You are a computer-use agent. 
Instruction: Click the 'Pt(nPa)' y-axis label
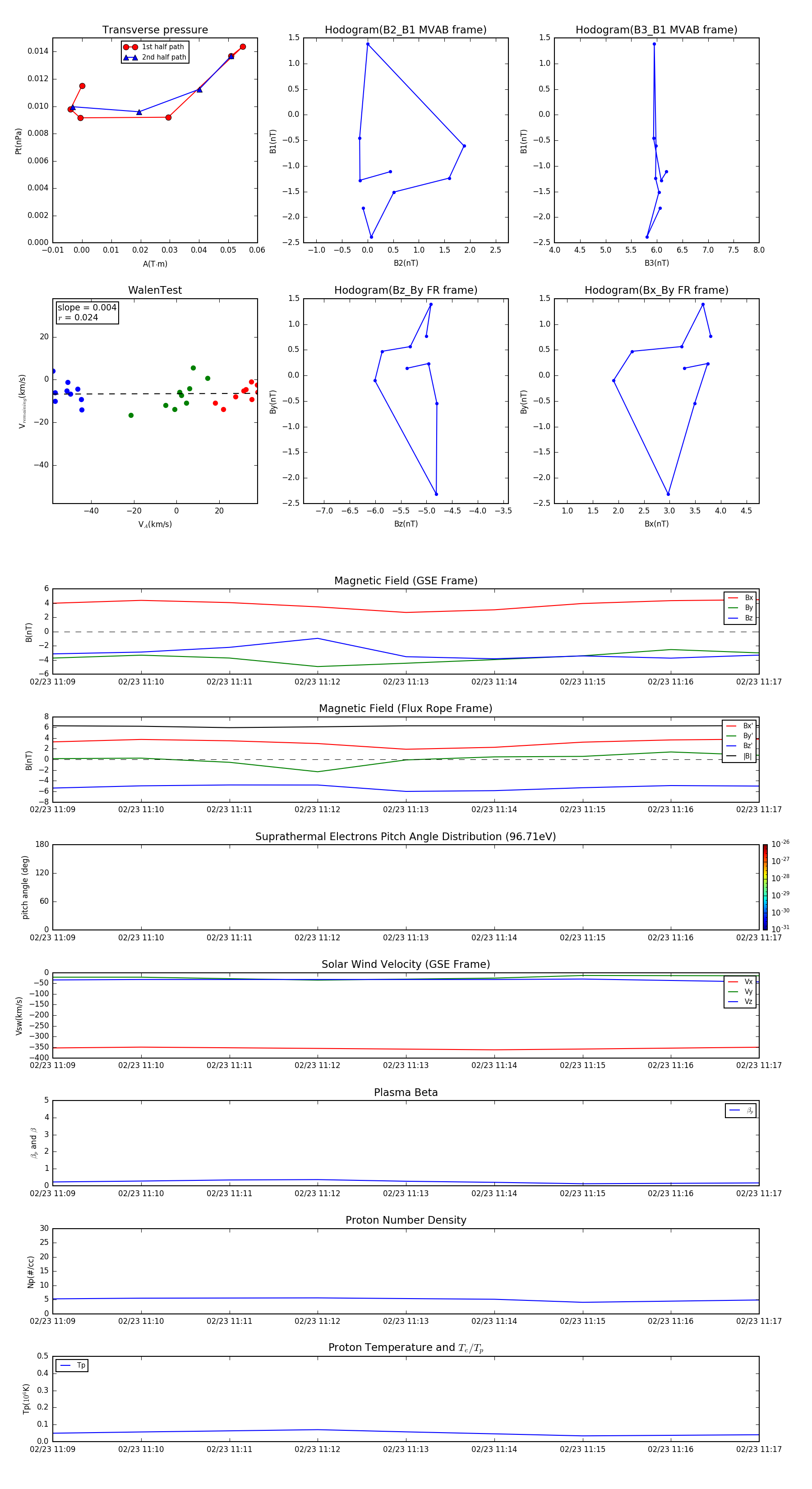(x=18, y=140)
